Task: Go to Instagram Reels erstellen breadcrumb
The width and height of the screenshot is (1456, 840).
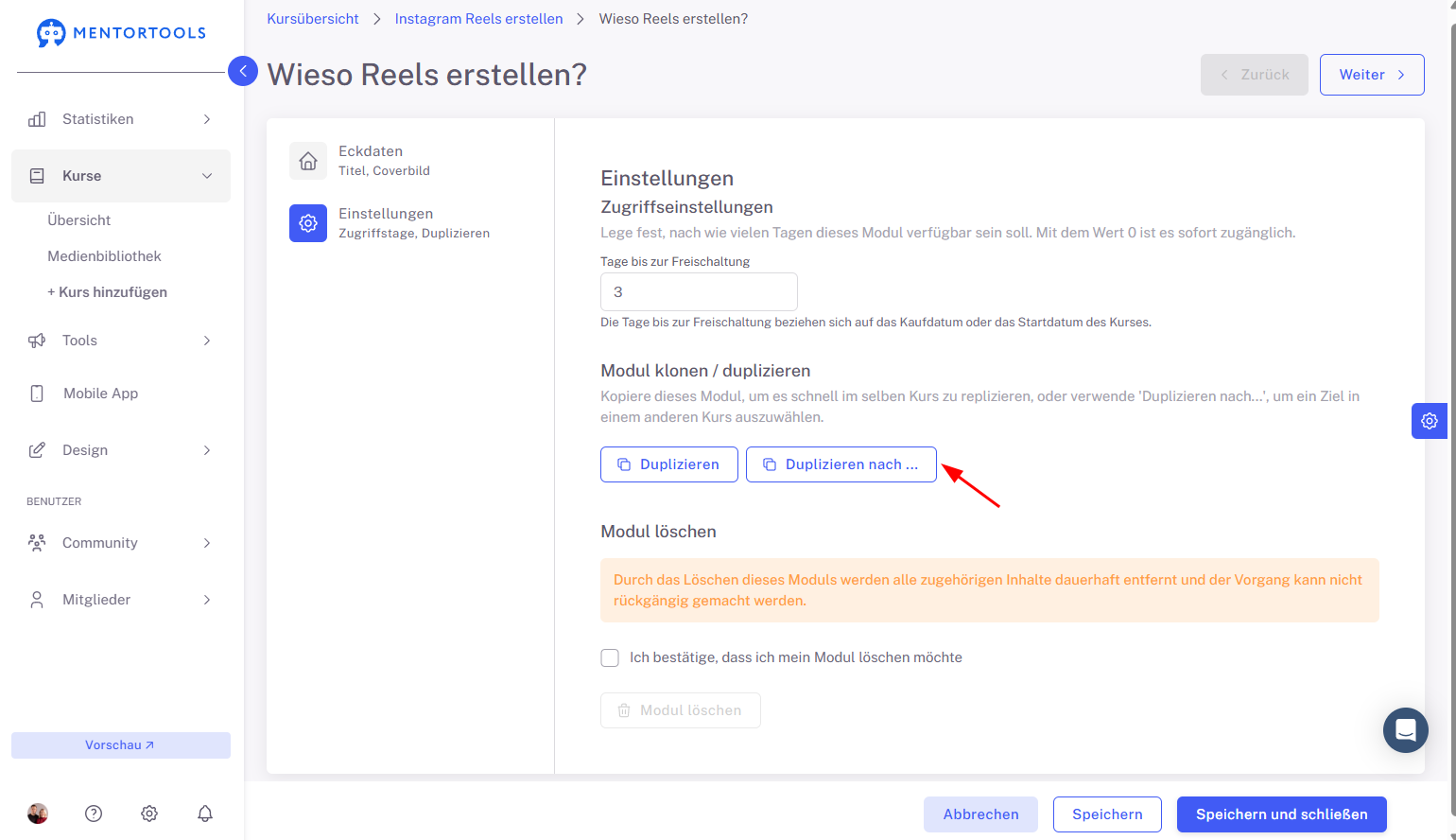Action: click(478, 19)
